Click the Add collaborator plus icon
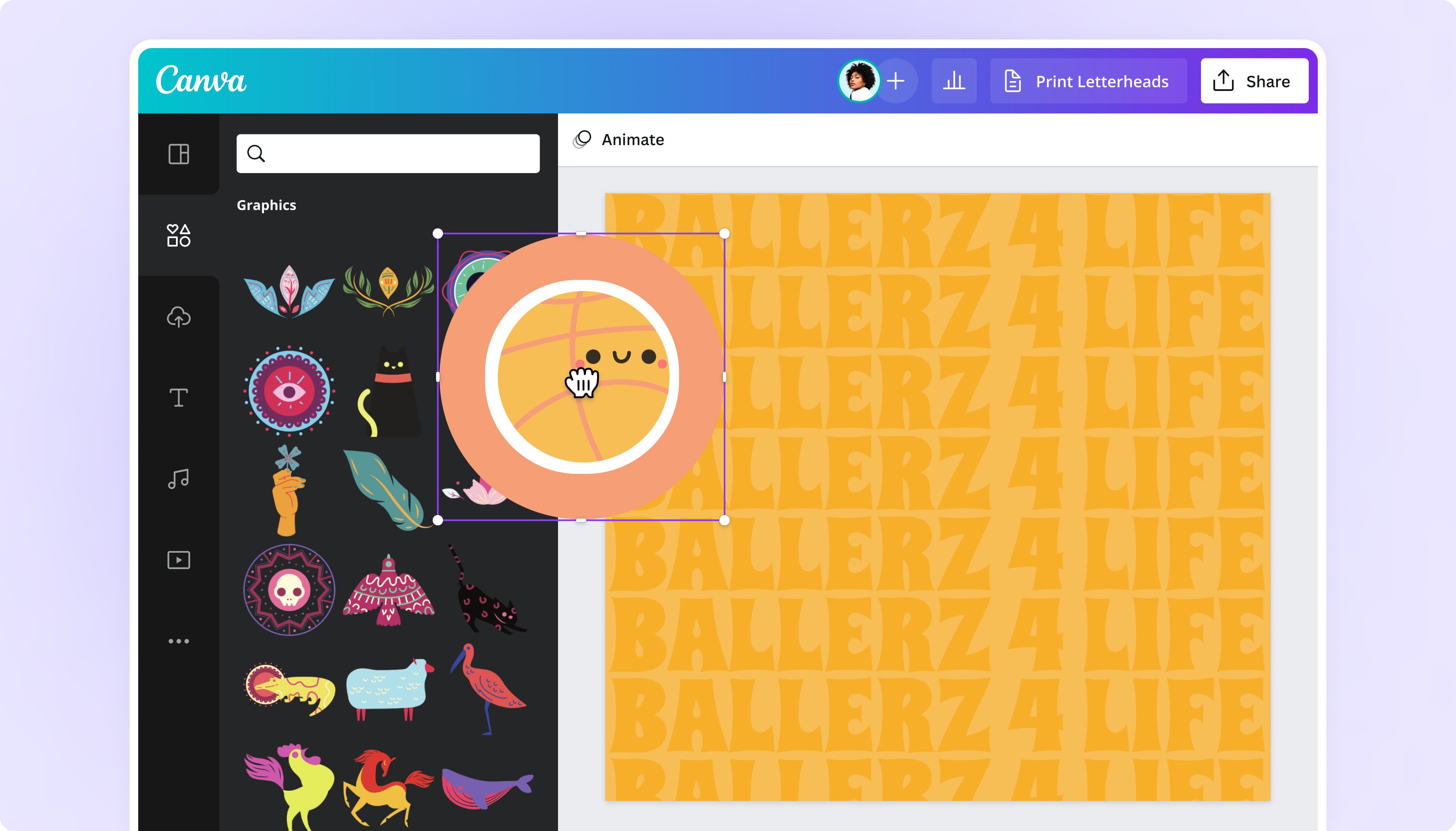Screen dimensions: 1456x831 point(895,81)
